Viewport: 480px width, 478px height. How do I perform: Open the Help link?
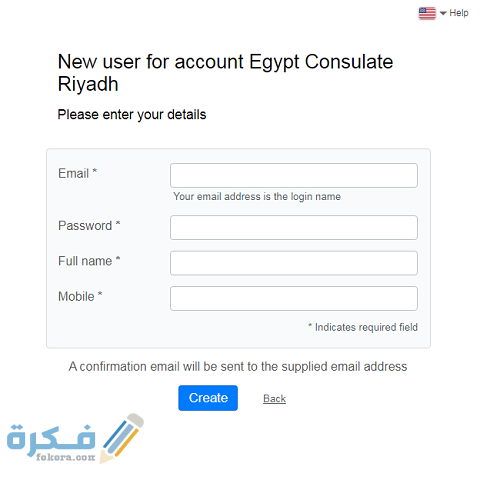459,13
